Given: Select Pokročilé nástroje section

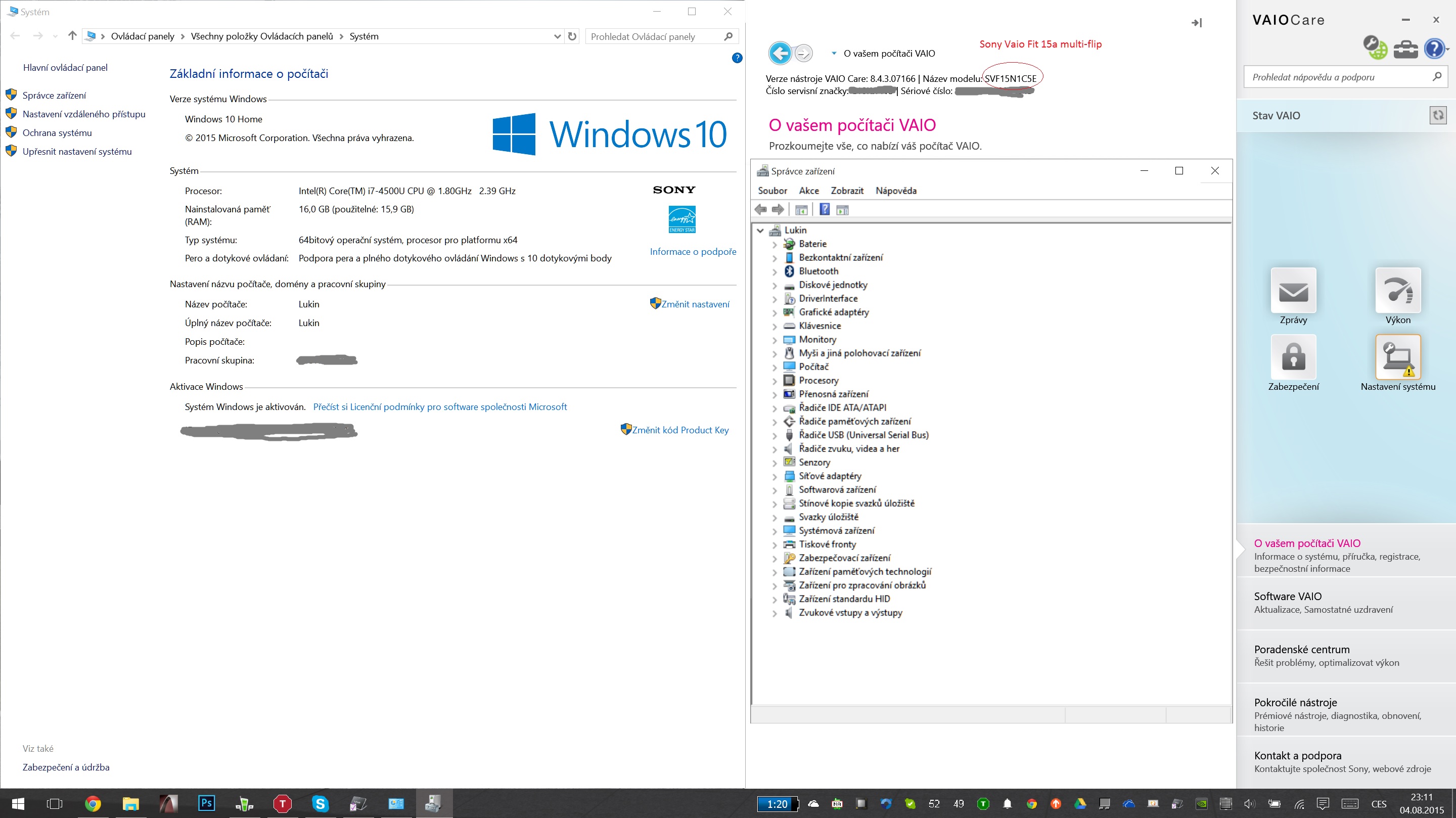Looking at the screenshot, I should (1346, 709).
